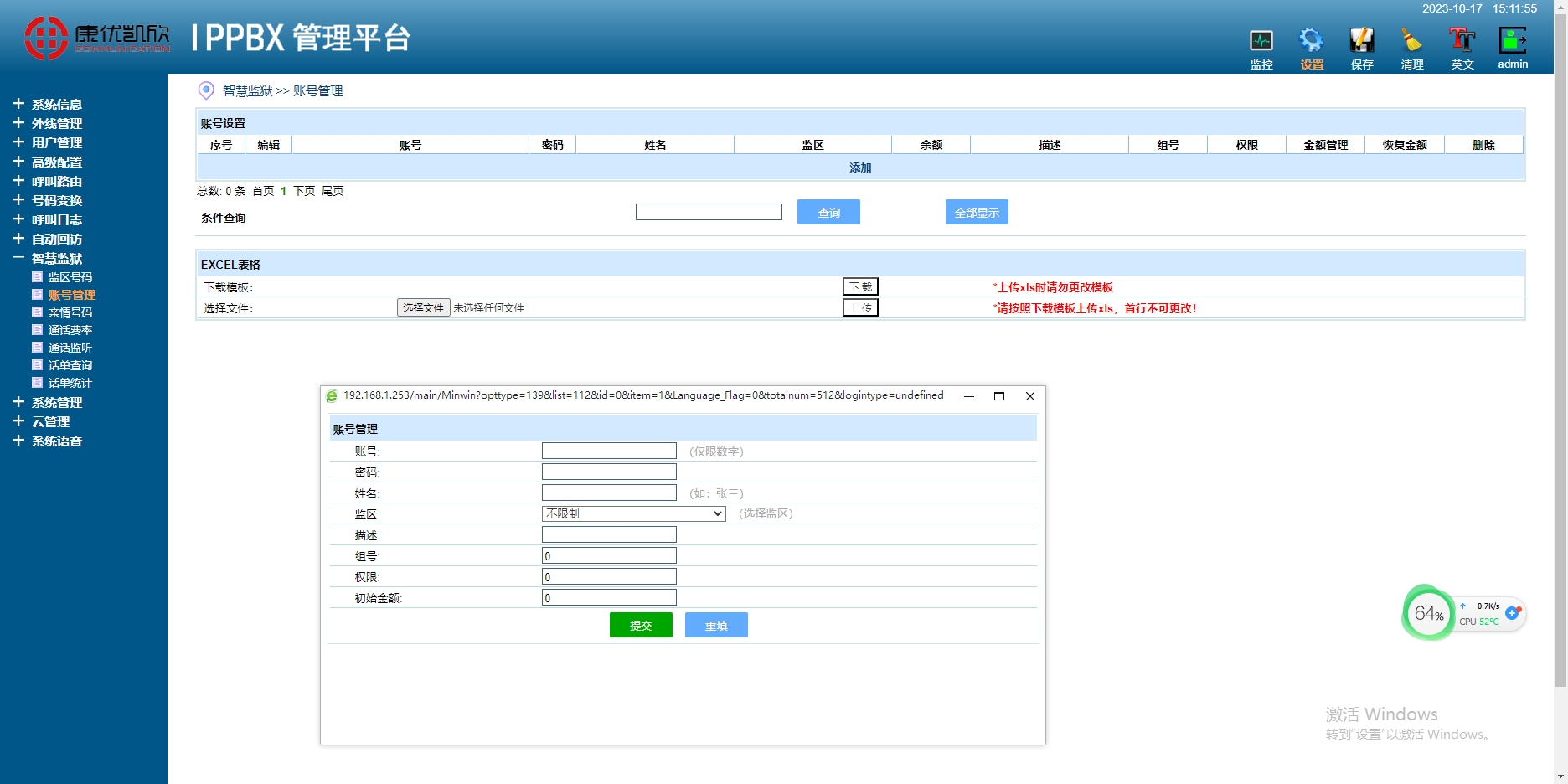Focus the 初始金额 input field in popup
1568x784 pixels.
coord(609,597)
